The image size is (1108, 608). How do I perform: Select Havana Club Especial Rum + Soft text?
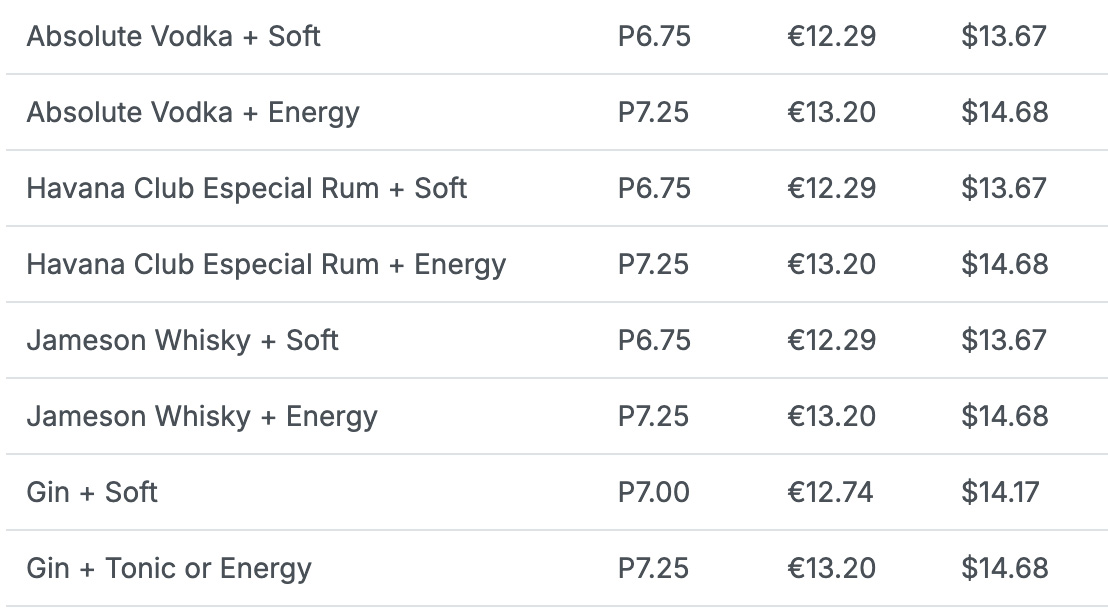[247, 188]
